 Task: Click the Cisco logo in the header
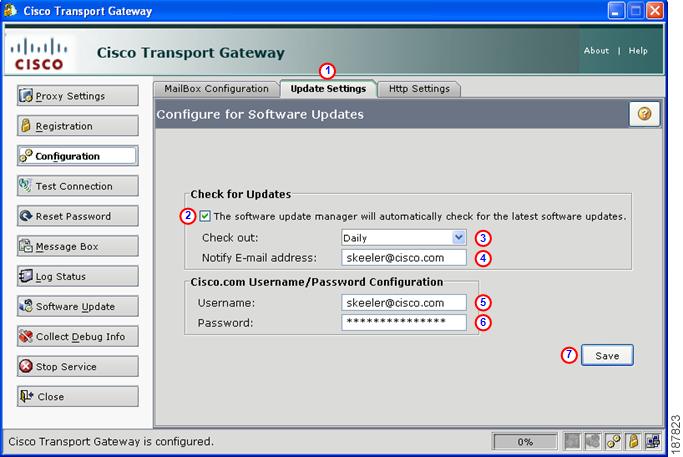(39, 54)
